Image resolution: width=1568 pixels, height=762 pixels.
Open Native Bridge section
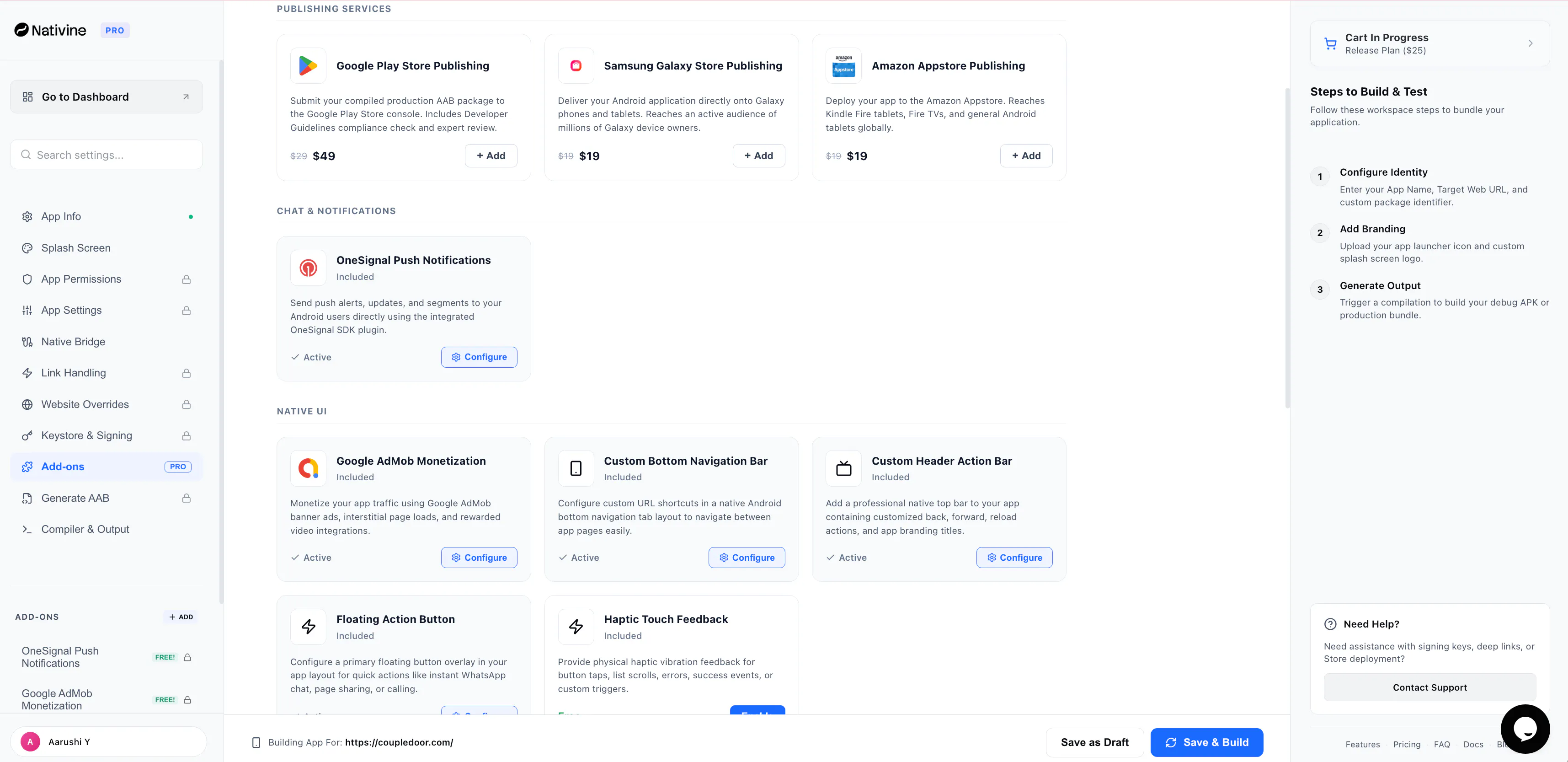[x=107, y=342]
